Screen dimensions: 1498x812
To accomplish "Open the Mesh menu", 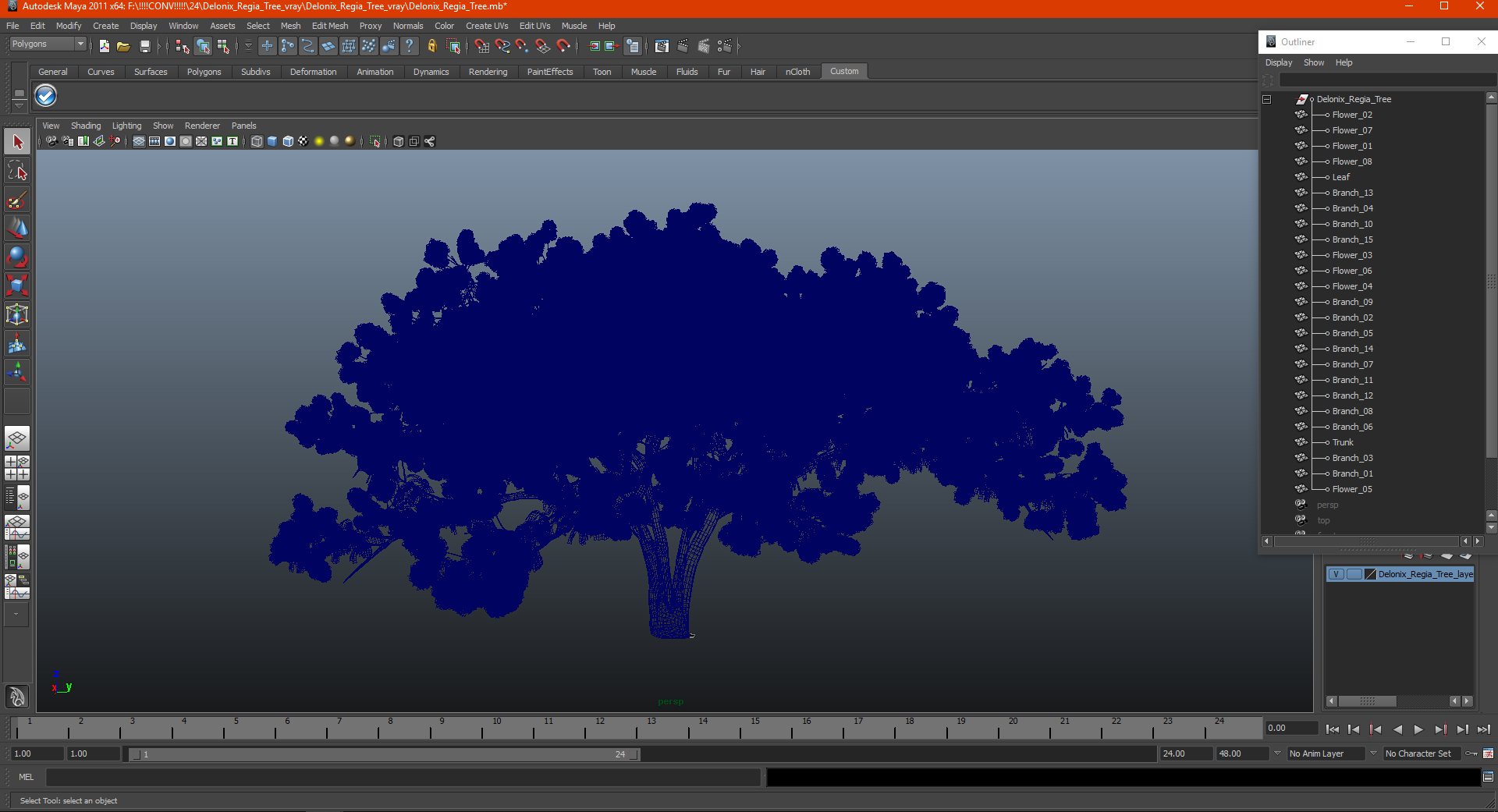I will (290, 26).
